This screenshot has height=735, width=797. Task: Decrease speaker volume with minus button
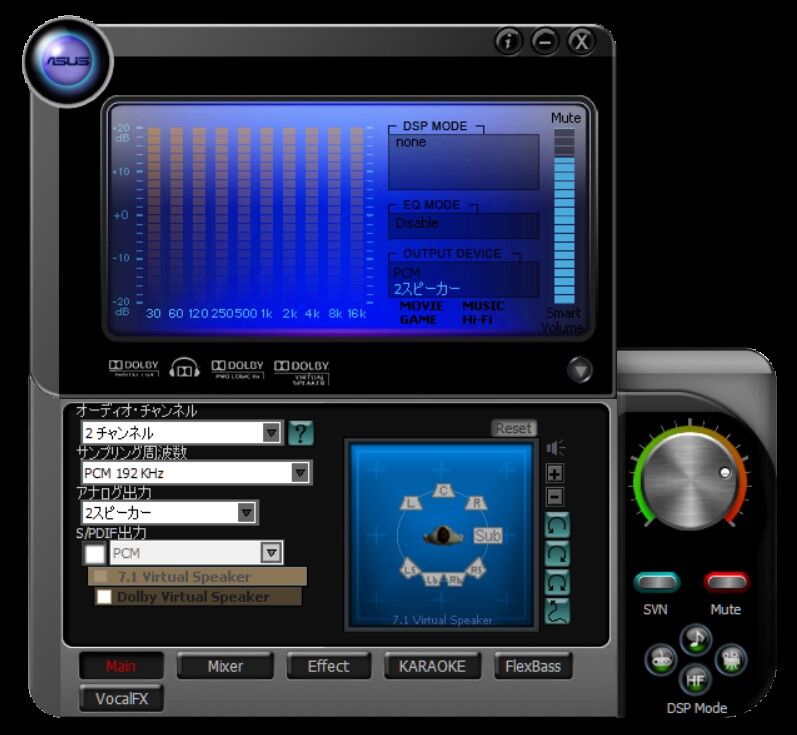click(555, 497)
